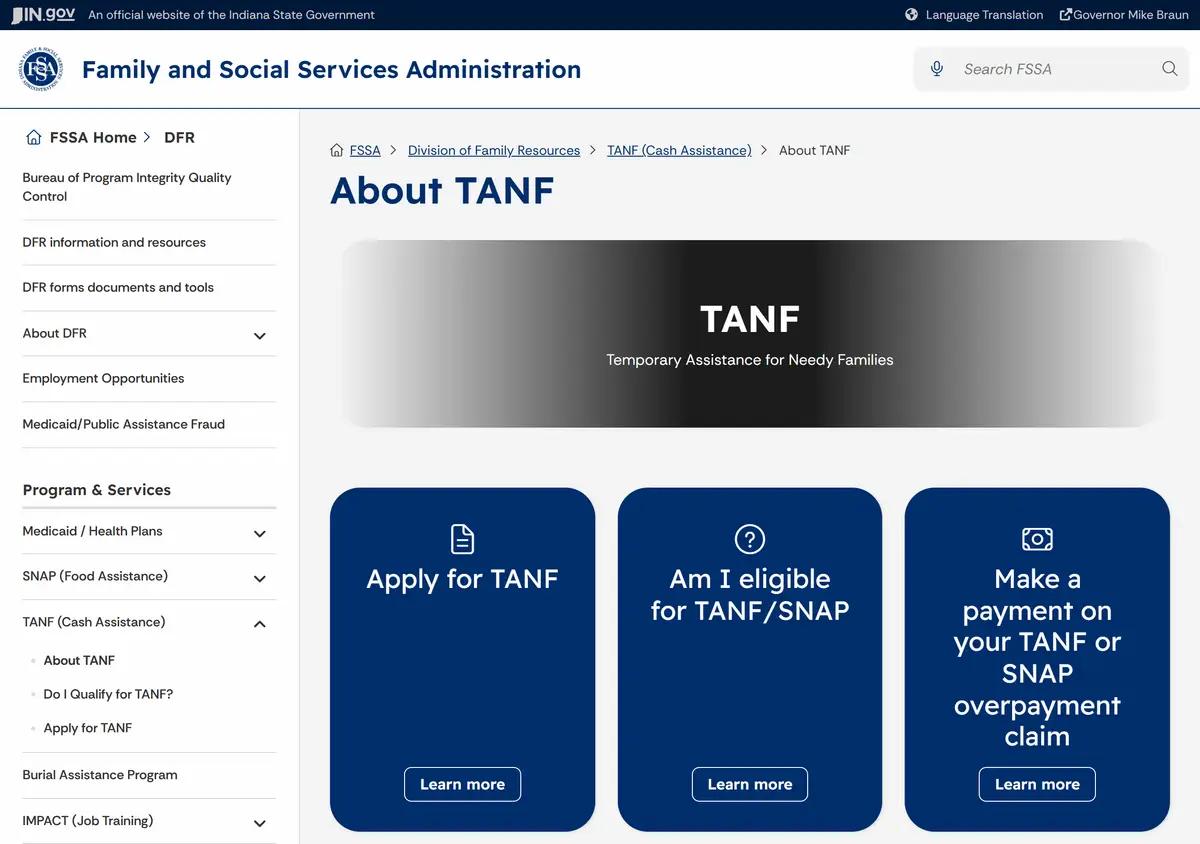Collapse the TANF (Cash Assistance) section

point(260,624)
